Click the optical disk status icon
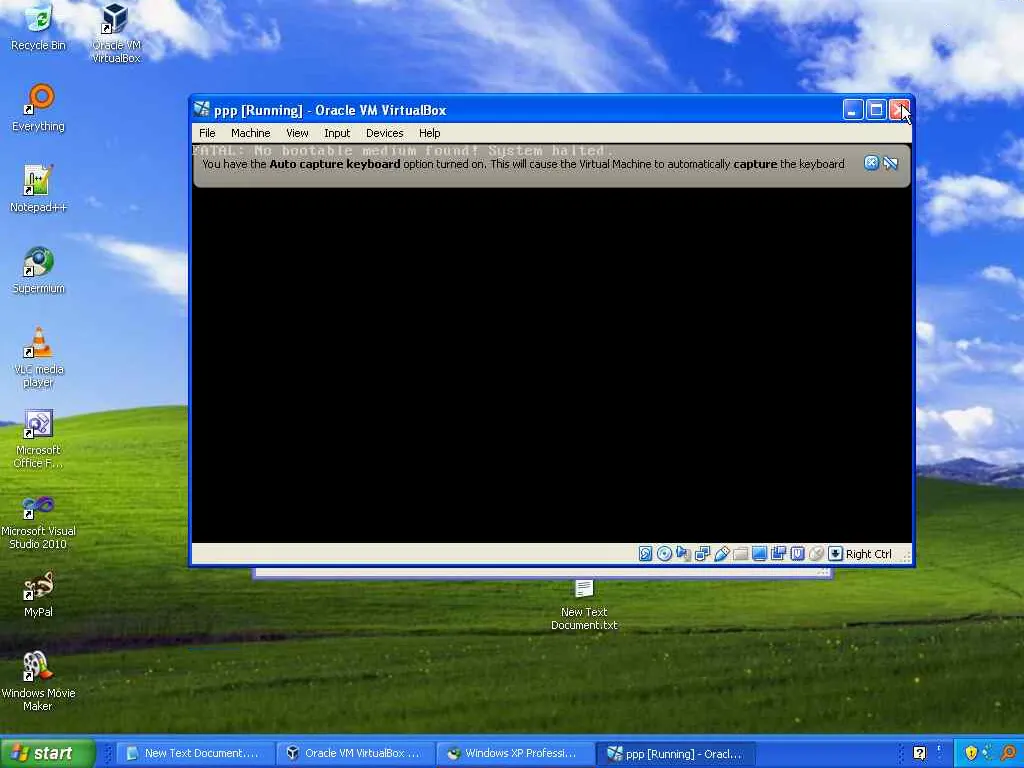 pos(664,554)
